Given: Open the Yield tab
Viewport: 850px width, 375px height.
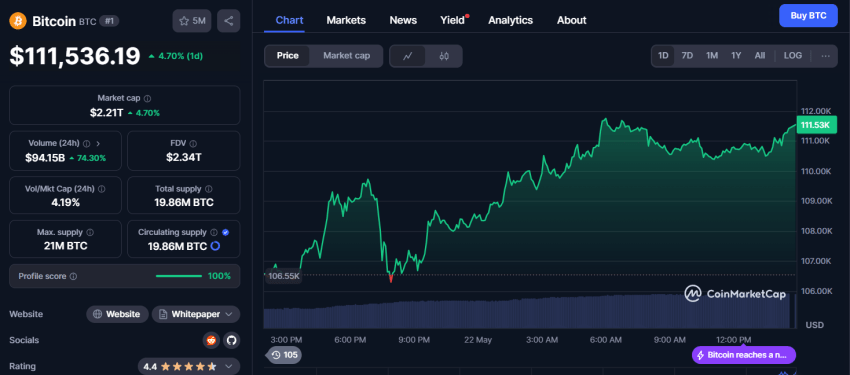Looking at the screenshot, I should click(x=453, y=20).
